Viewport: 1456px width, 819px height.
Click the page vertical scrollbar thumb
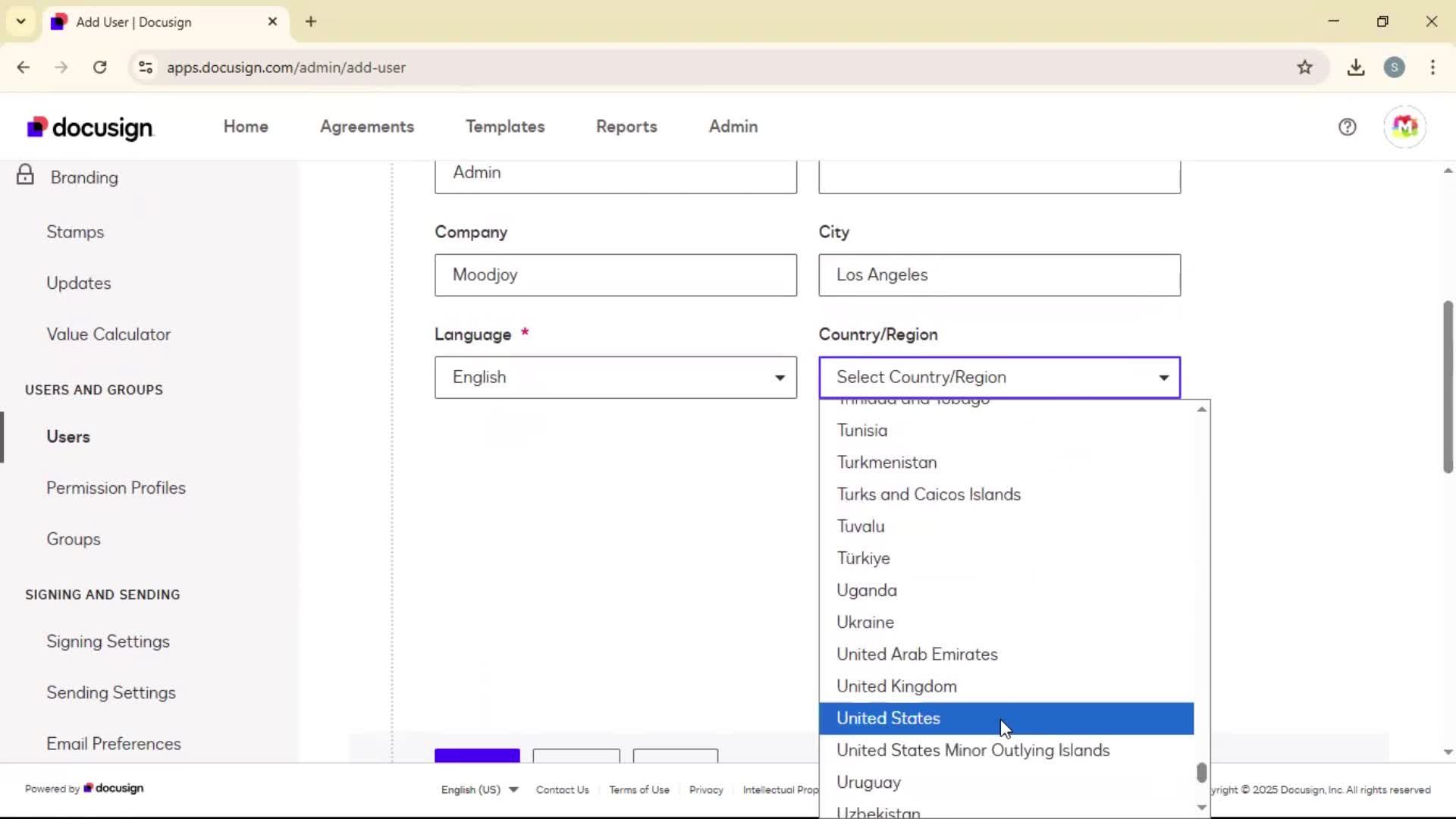pos(1448,387)
